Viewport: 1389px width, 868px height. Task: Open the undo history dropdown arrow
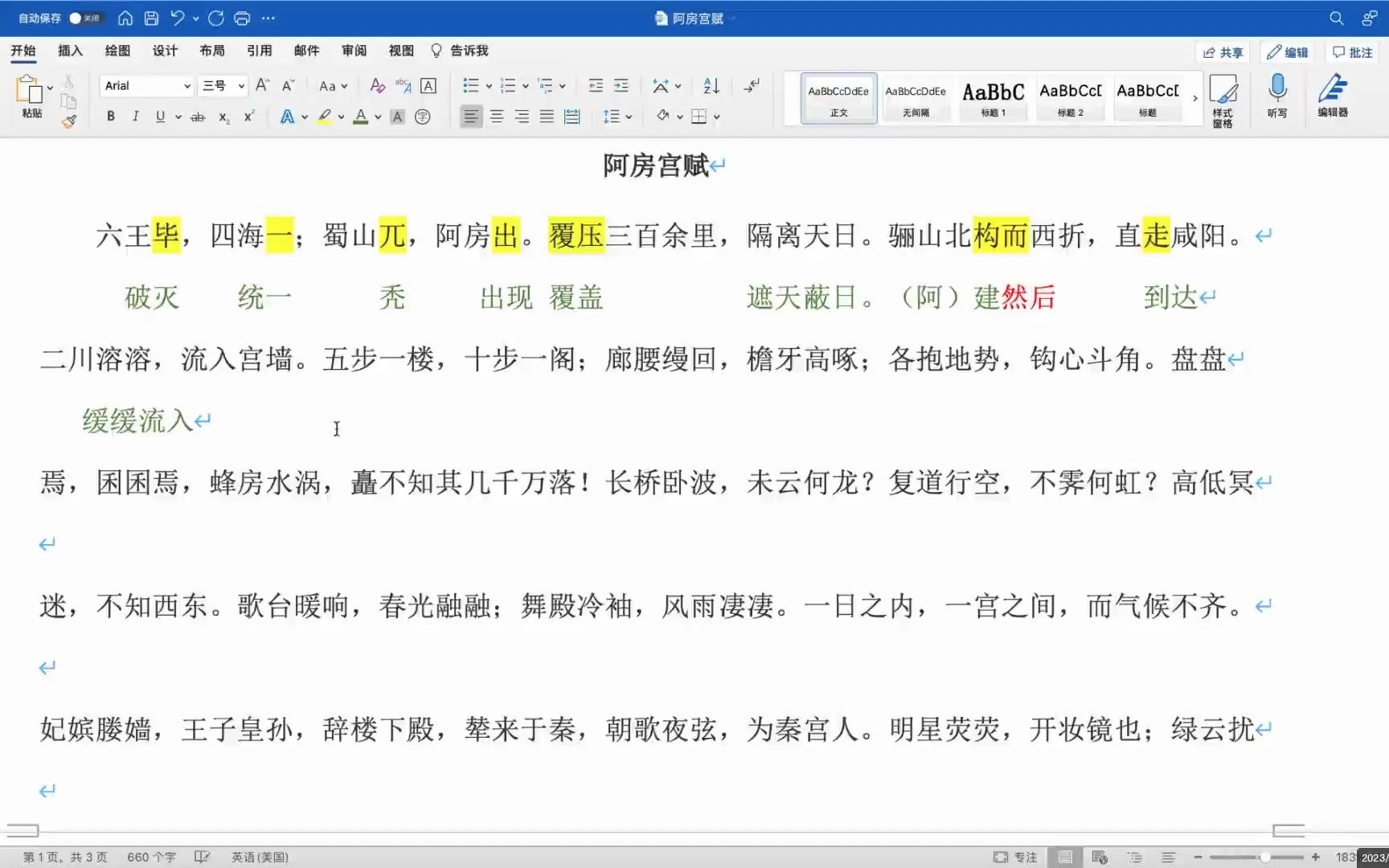coord(195,18)
